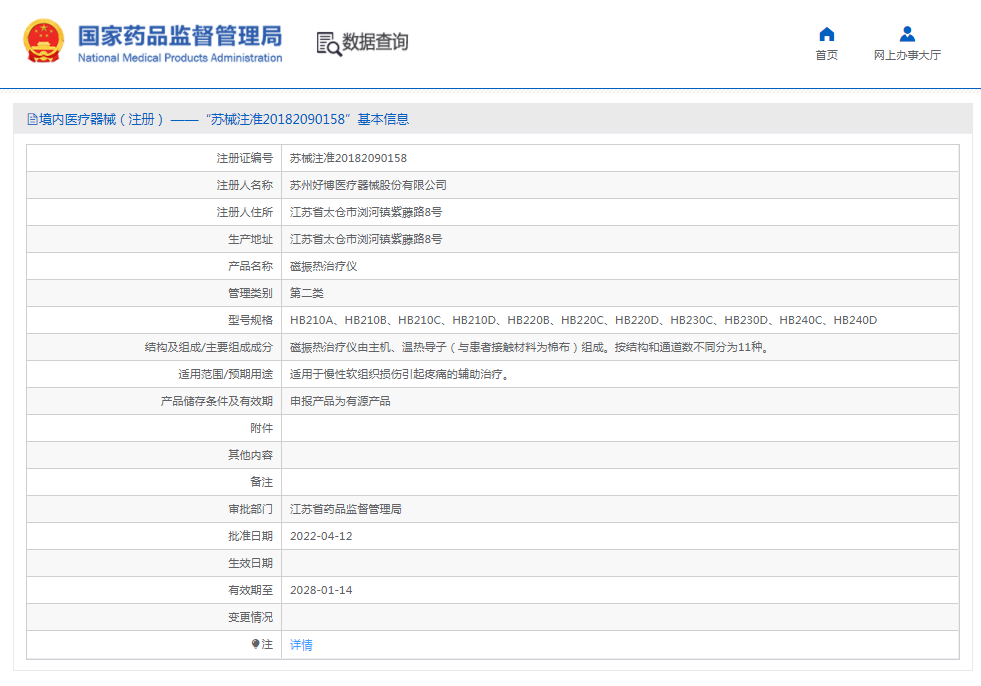The width and height of the screenshot is (981, 686).
Task: Click the 国家药品监督管理局 site title
Action: 180,35
